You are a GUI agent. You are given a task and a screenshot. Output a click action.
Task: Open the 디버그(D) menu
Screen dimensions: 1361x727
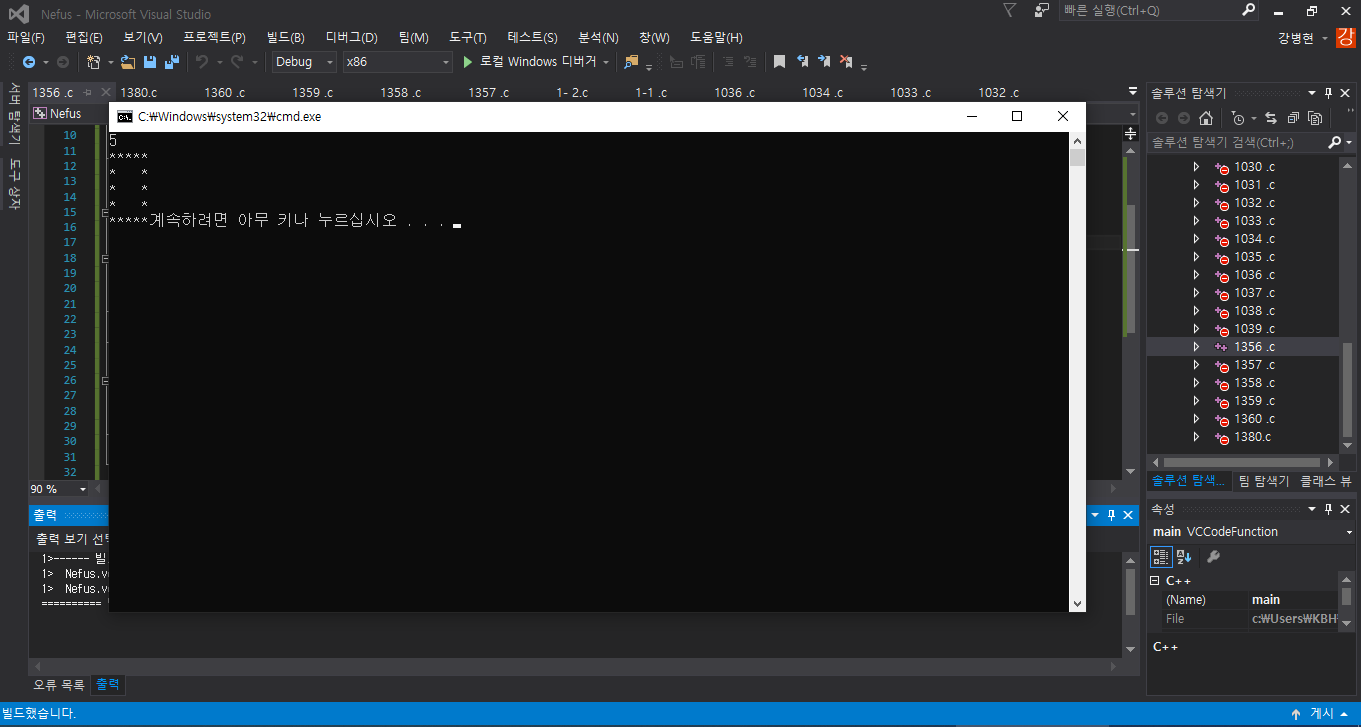[x=352, y=38]
